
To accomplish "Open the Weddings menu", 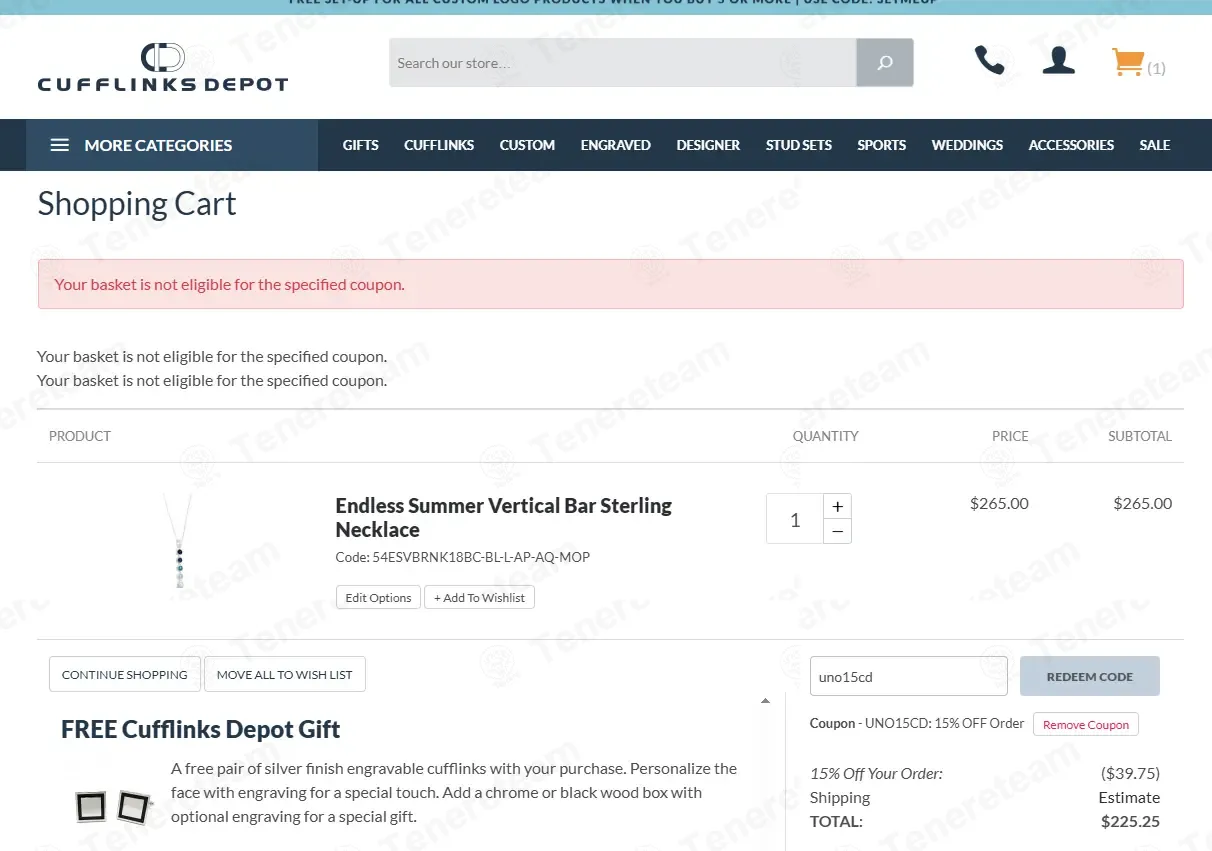I will 967,145.
